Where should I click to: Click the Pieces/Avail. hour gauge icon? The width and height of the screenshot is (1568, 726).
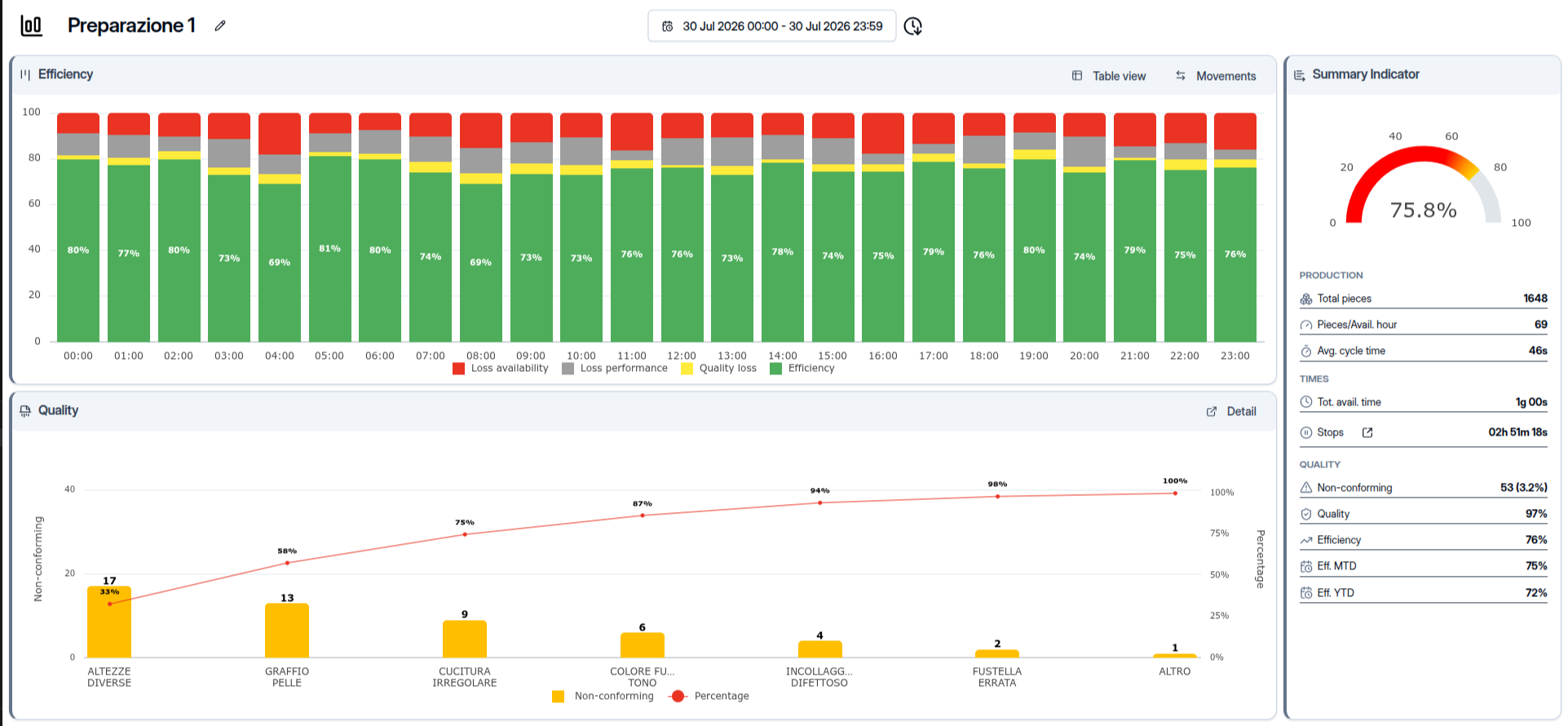(x=1306, y=325)
